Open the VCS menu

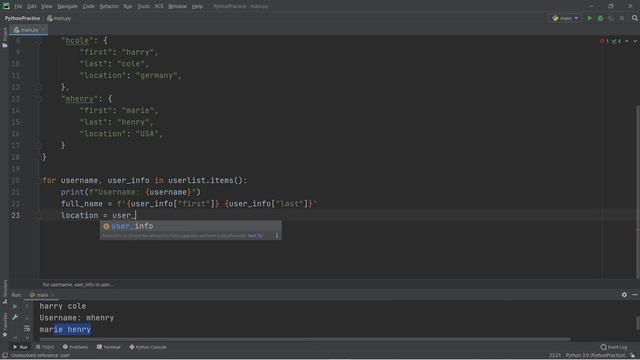pos(159,7)
